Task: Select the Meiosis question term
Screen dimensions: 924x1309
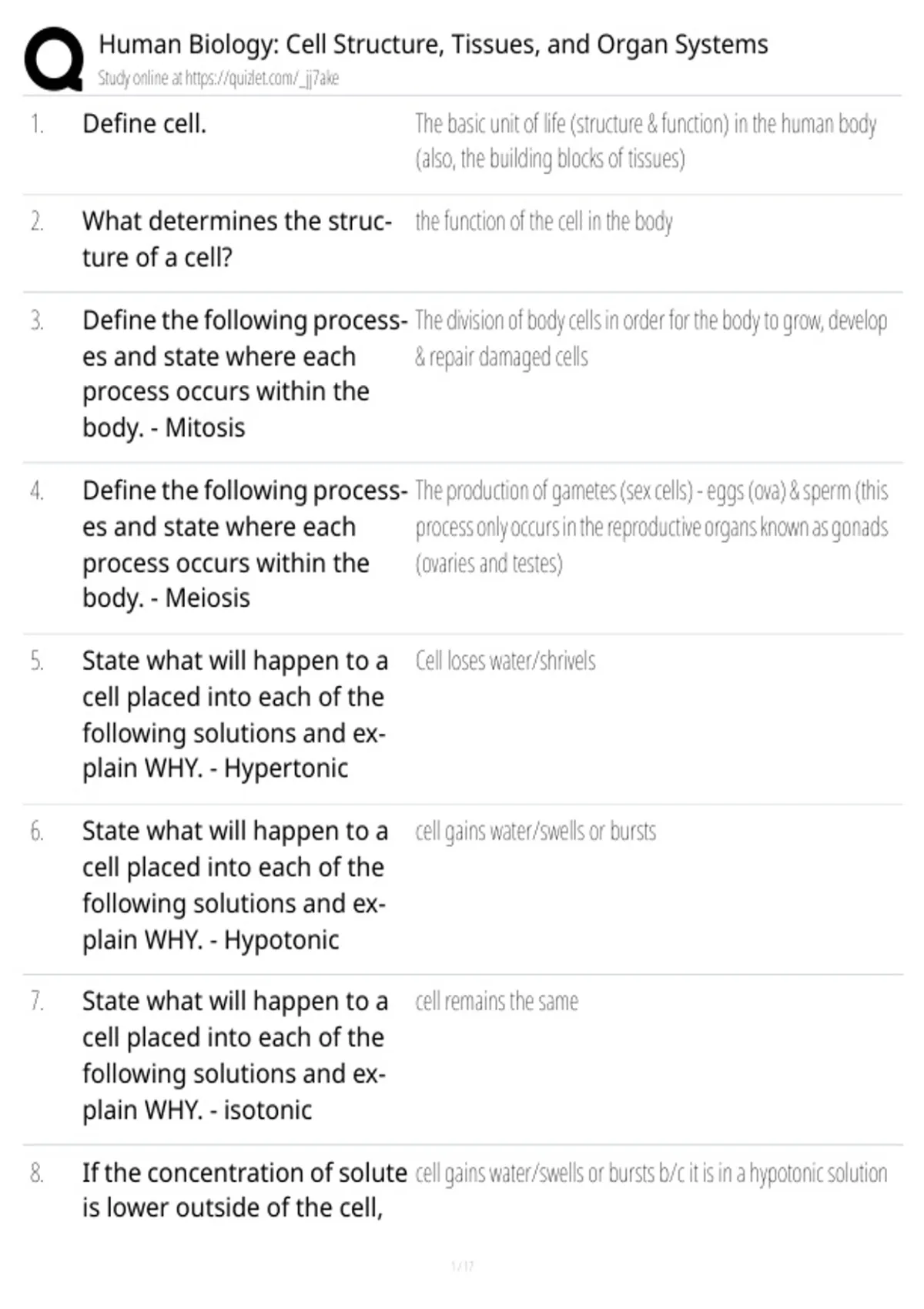Action: tap(245, 544)
